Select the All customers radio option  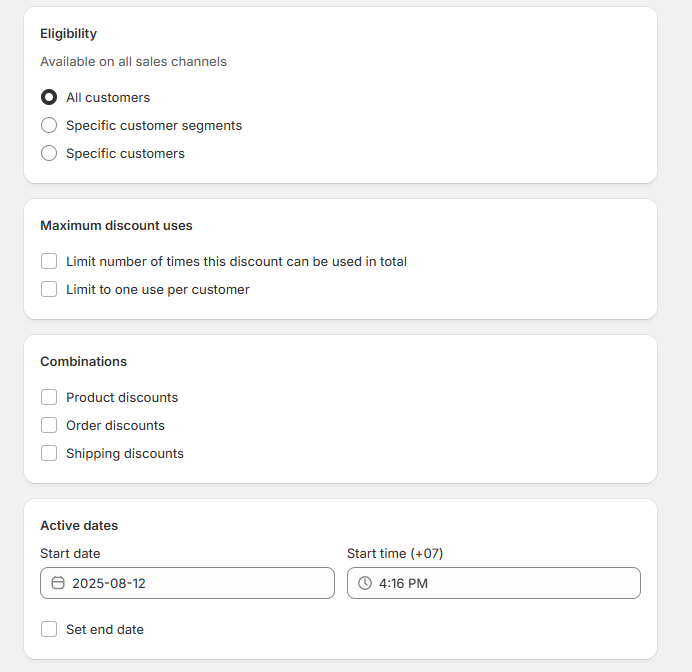point(49,97)
